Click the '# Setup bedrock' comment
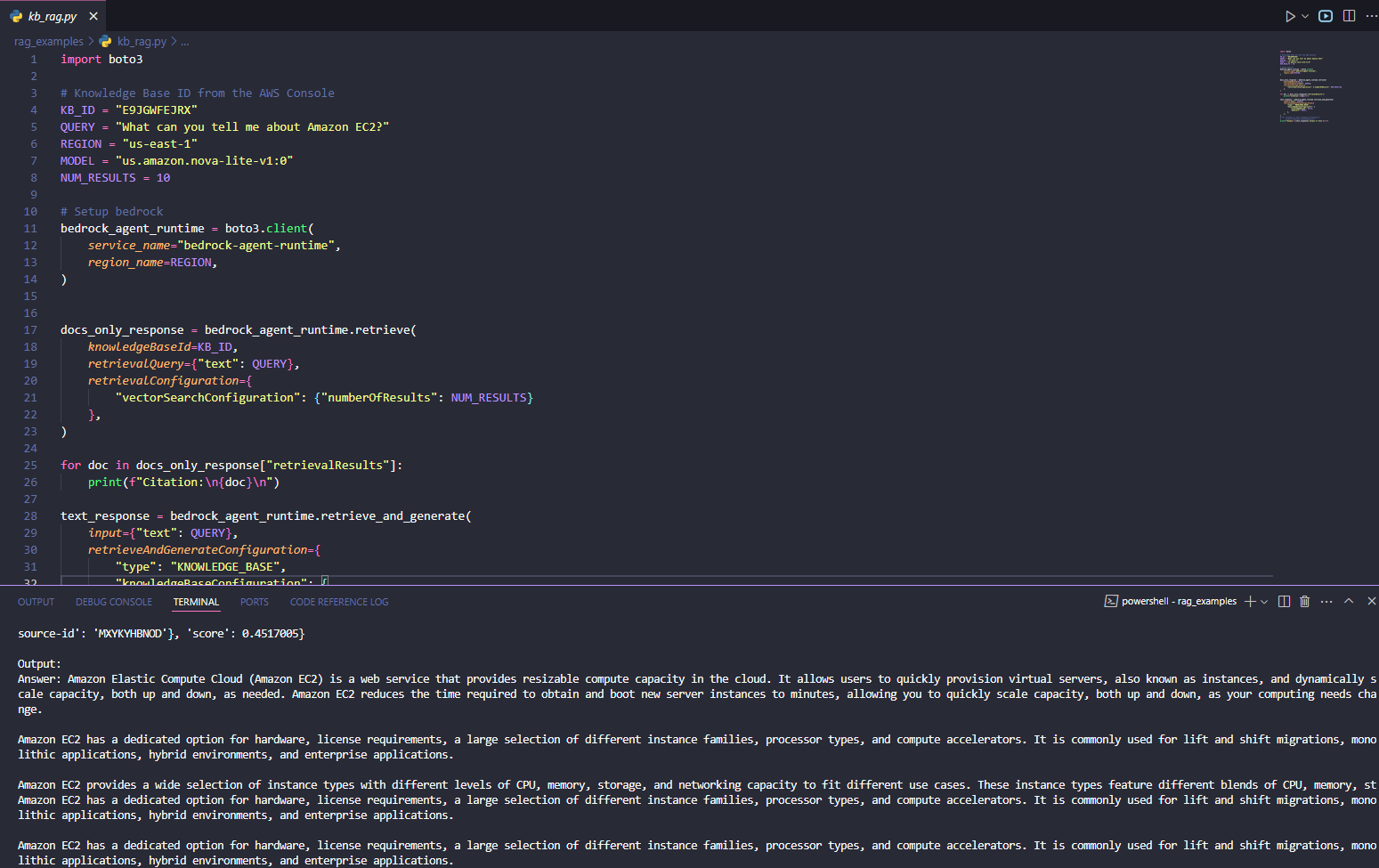1379x868 pixels. pos(112,211)
